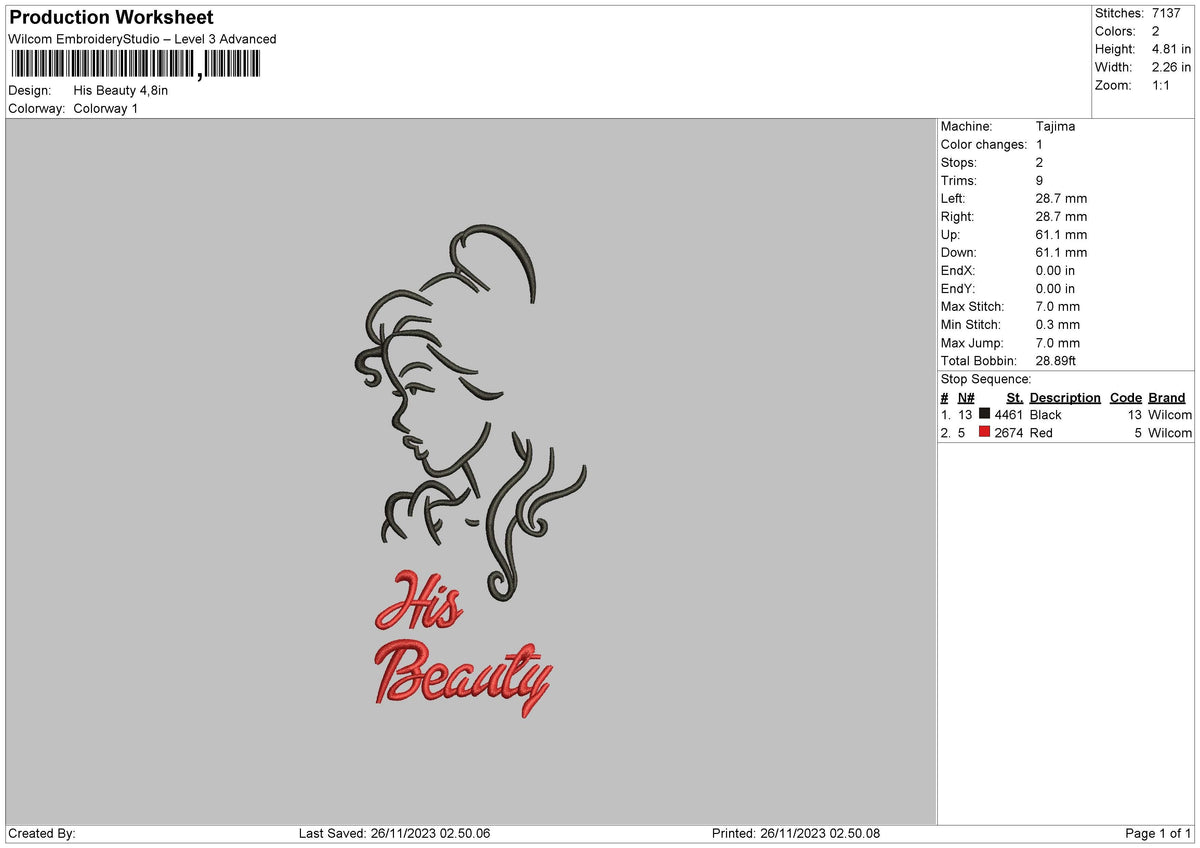
Task: Click the "N#" column header
Action: click(x=965, y=397)
